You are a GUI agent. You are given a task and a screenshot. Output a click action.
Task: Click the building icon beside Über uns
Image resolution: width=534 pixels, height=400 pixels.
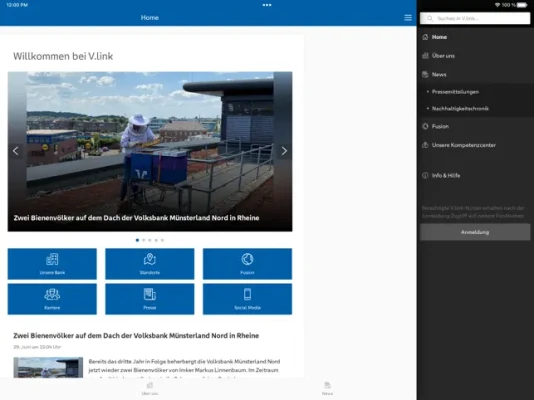click(x=425, y=56)
